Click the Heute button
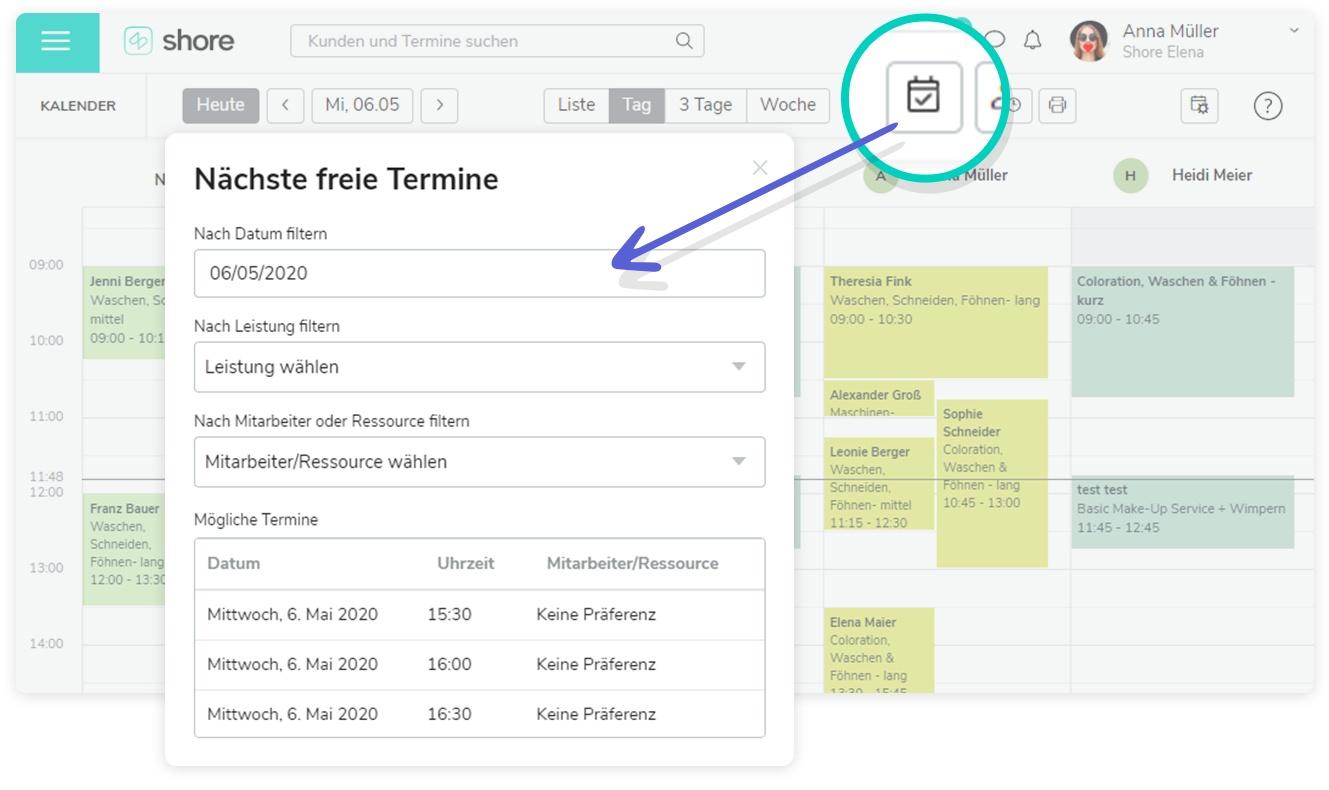This screenshot has width=1329, height=790. 220,104
